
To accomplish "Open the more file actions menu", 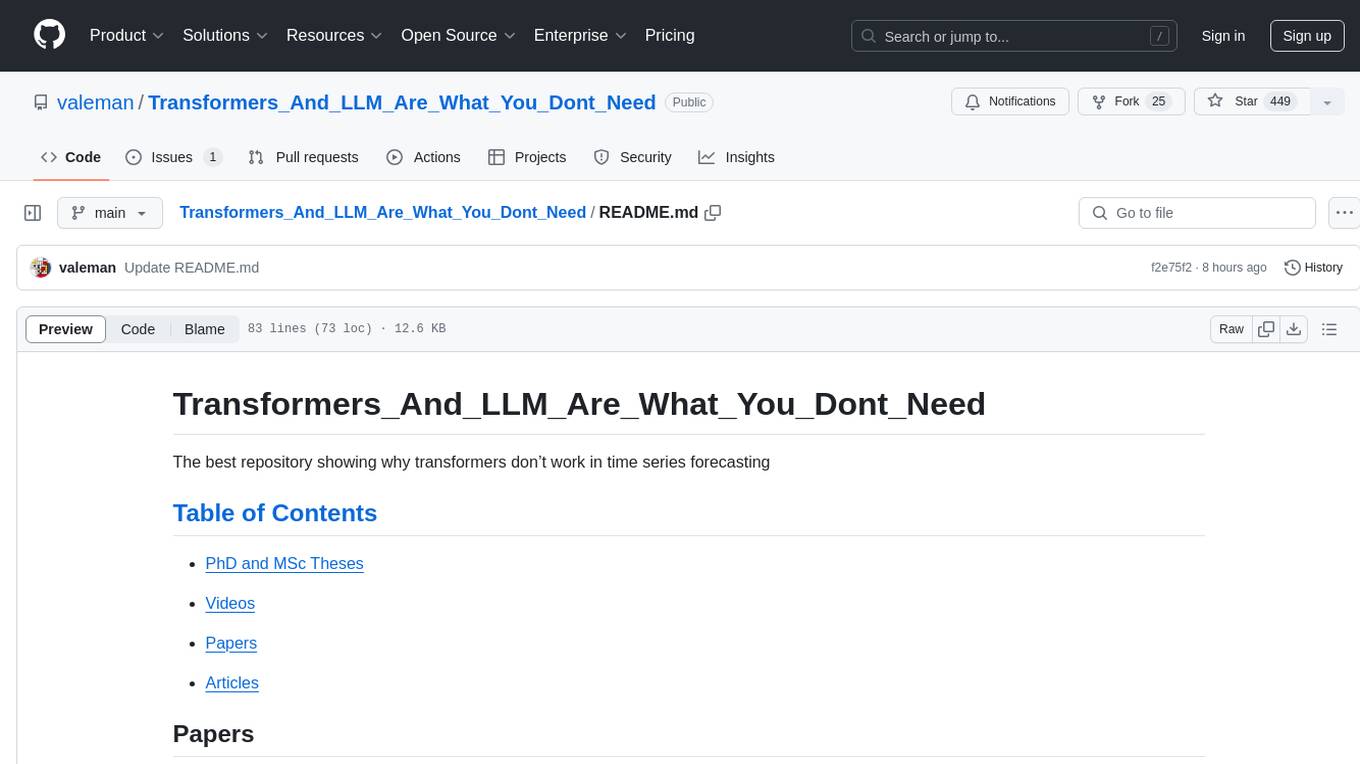I will click(1344, 213).
